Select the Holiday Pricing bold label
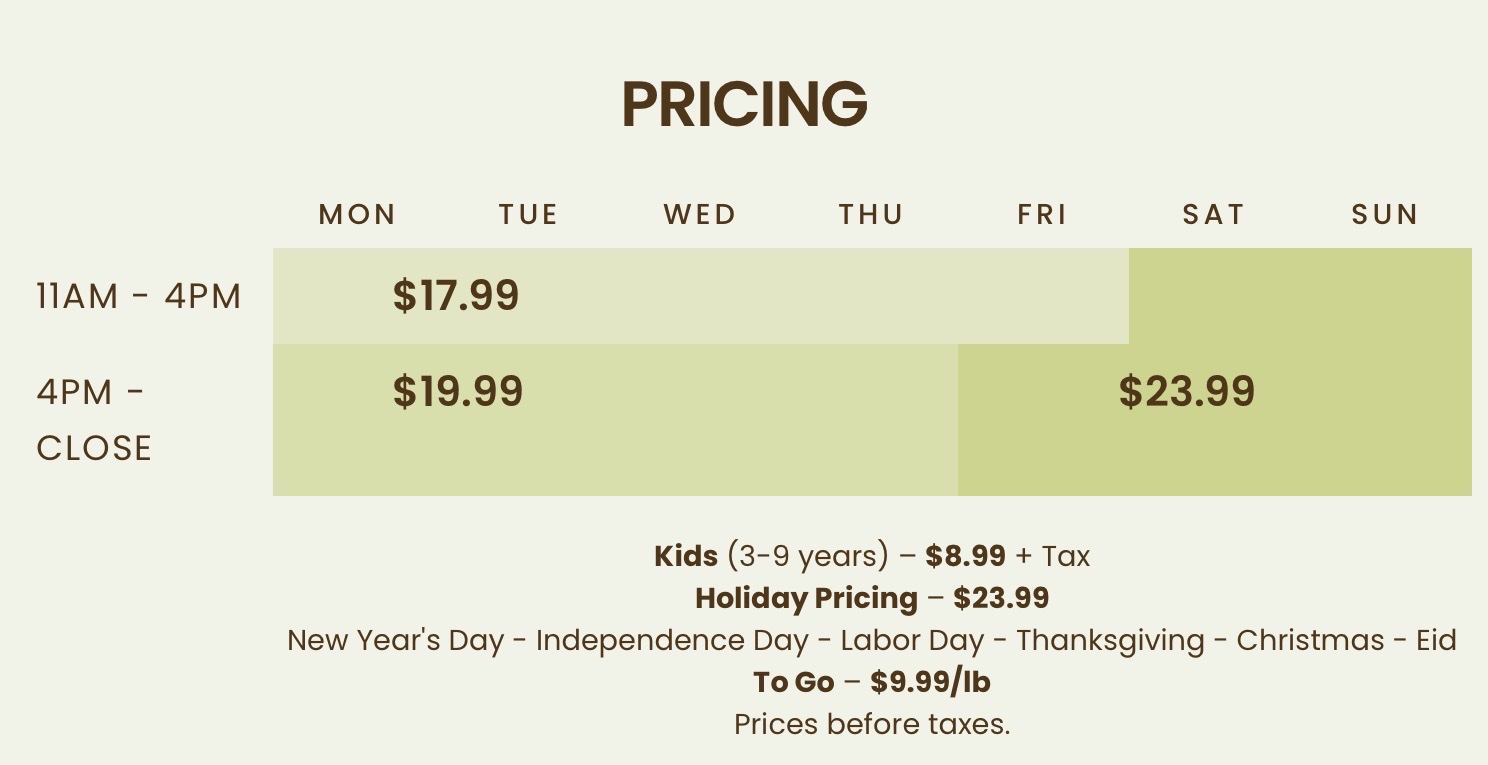 806,598
